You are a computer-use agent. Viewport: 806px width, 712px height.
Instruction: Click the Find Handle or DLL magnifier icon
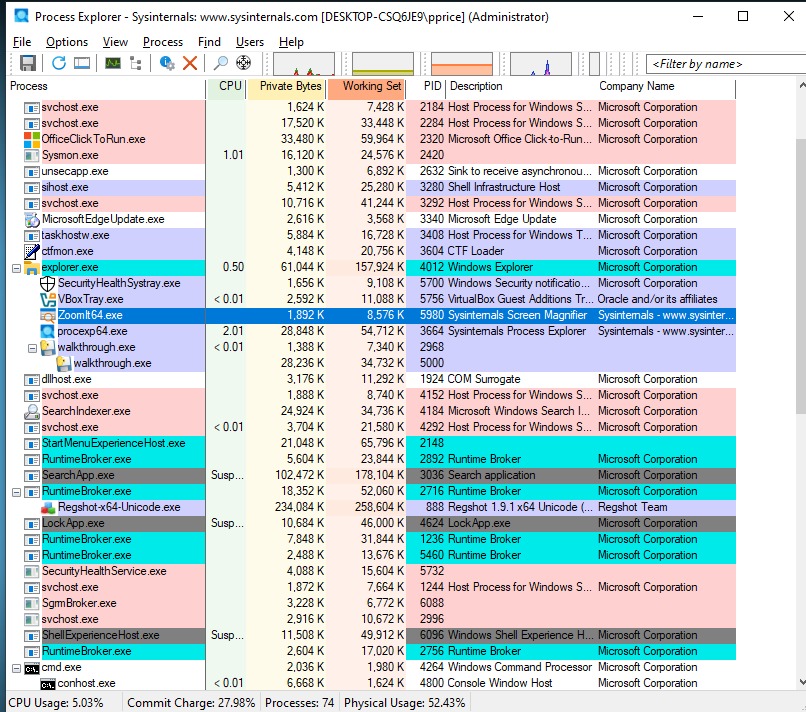point(221,63)
